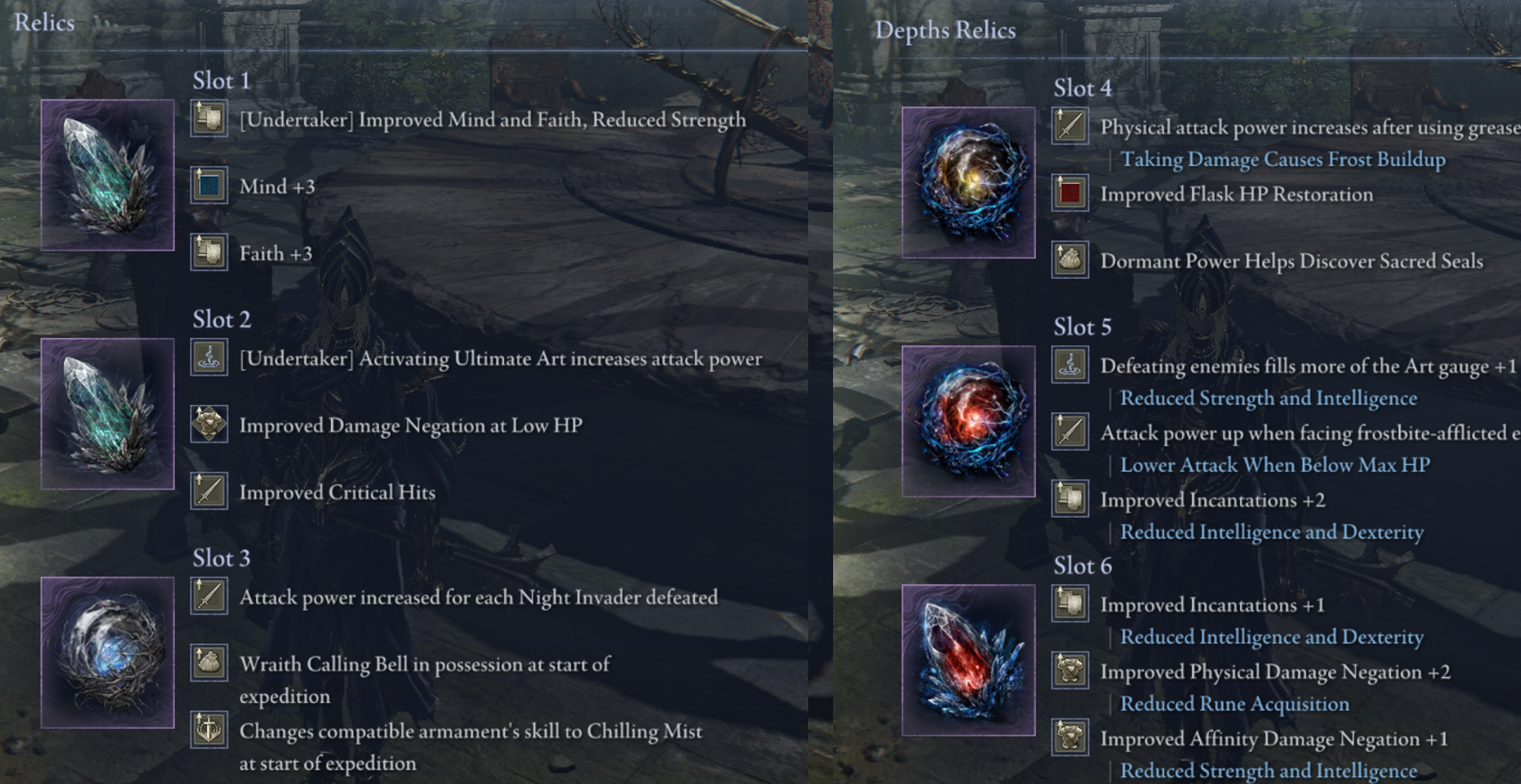This screenshot has width=1521, height=784.
Task: Click the Taking Damage Causes Frost Buildup text
Action: pos(1283,160)
